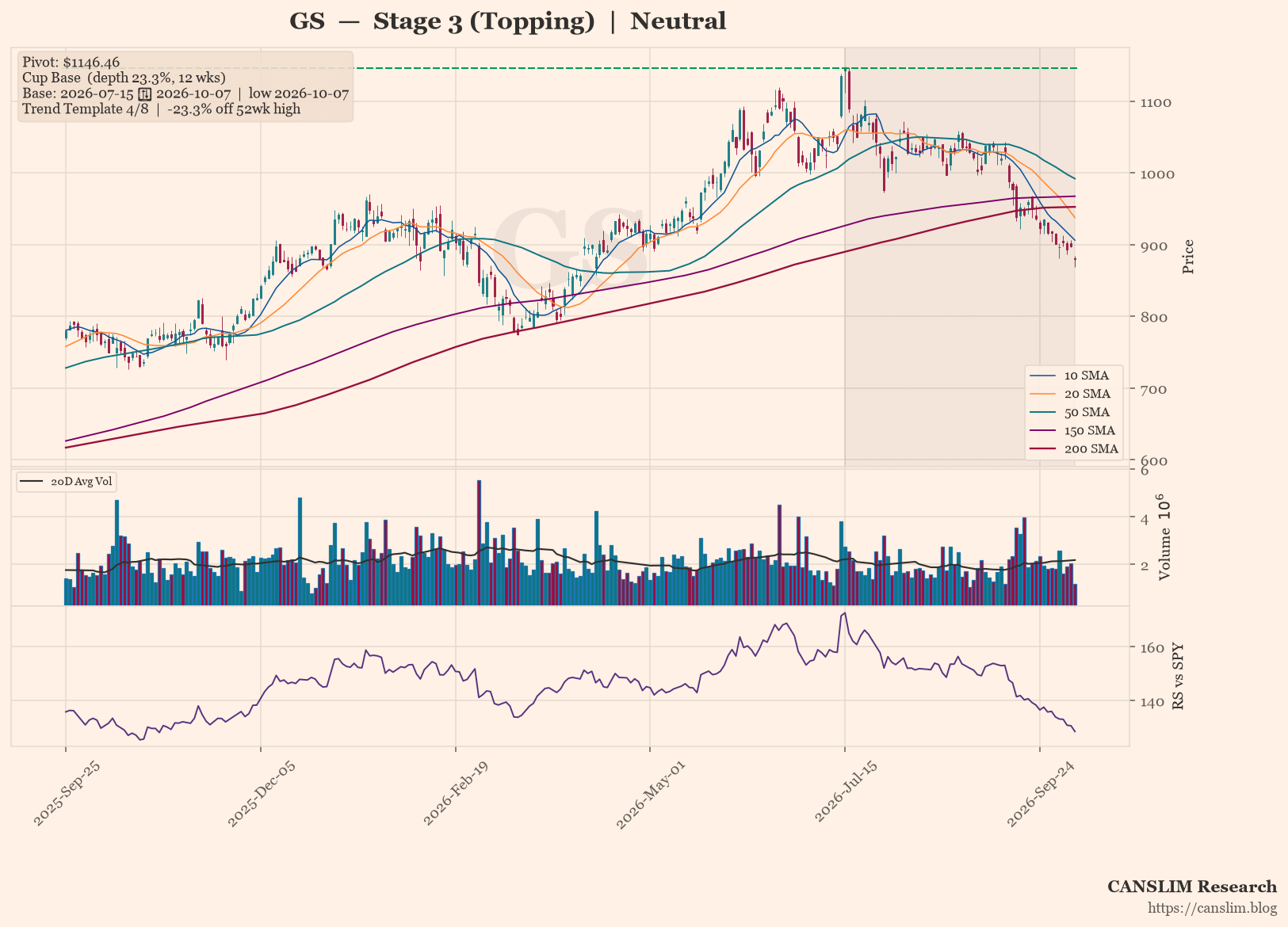The image size is (1288, 927).
Task: Click the 150 SMA legend entry
Action: tap(1075, 430)
